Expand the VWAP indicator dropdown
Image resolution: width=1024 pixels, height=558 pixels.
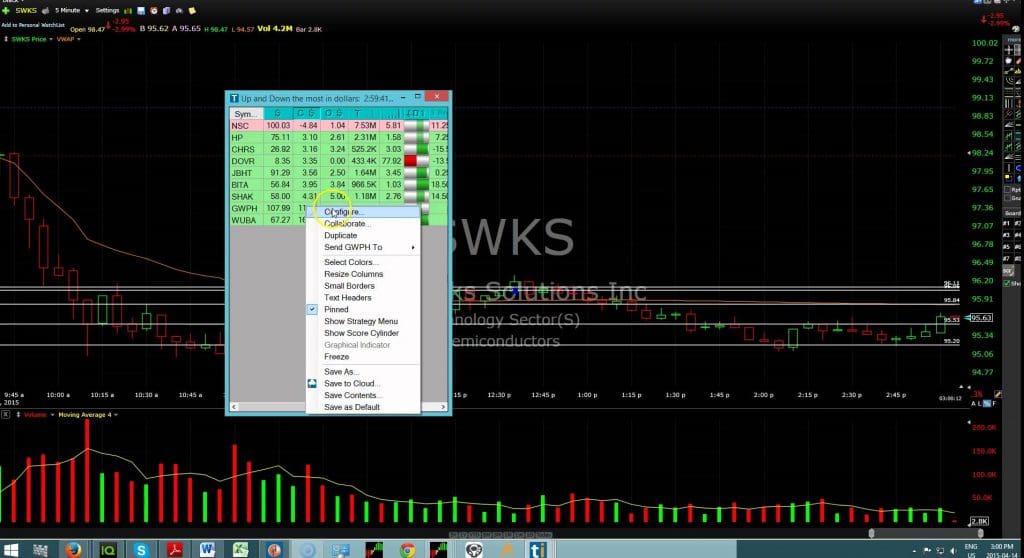(x=78, y=39)
